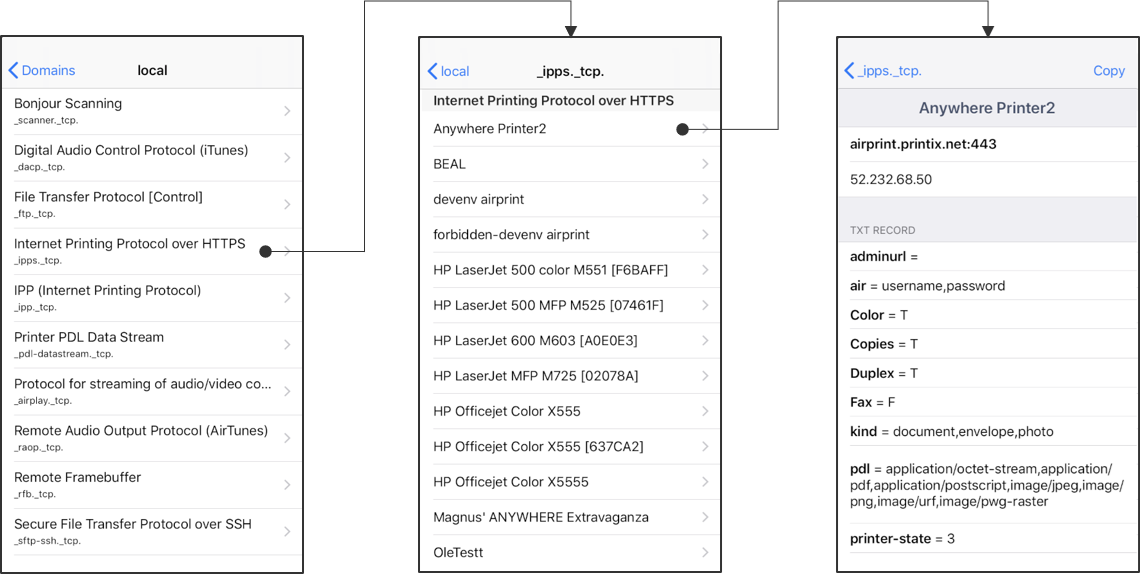Copy the Anywhere Printer2 details
The image size is (1140, 574).
pos(1108,71)
